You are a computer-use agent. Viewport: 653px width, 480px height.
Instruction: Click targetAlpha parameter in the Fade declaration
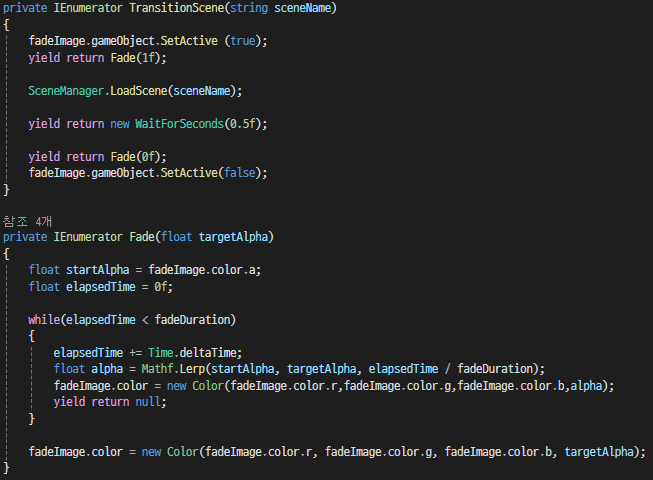[233, 237]
